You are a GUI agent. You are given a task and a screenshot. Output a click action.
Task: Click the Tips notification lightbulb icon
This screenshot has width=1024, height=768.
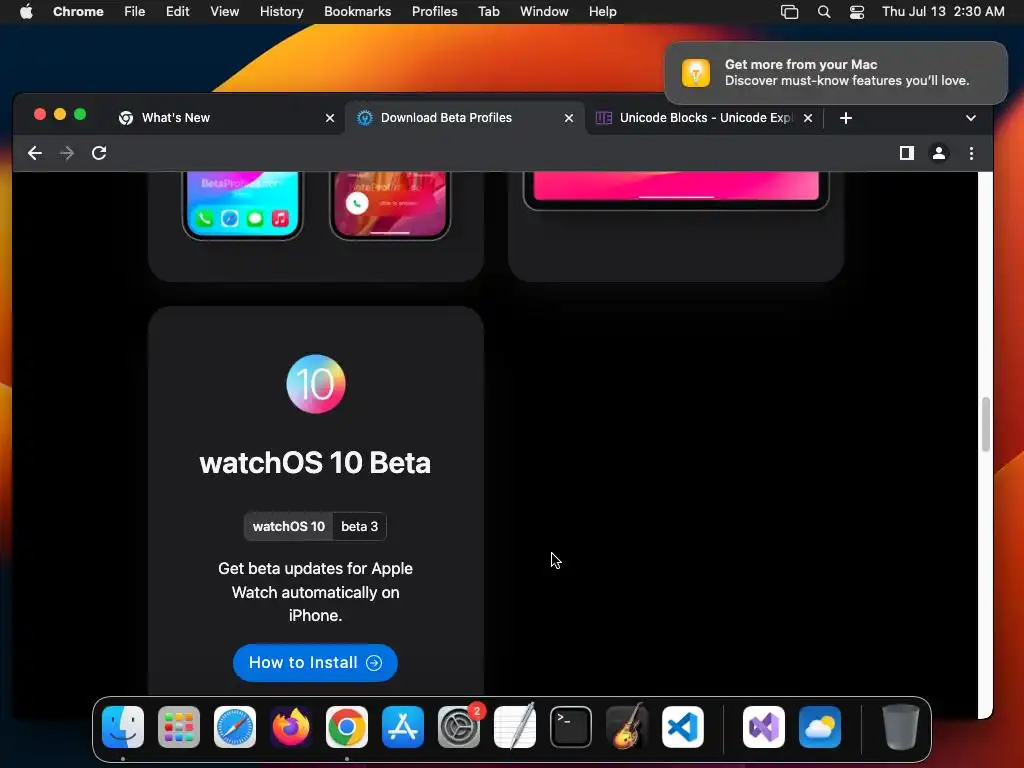pyautogui.click(x=696, y=72)
